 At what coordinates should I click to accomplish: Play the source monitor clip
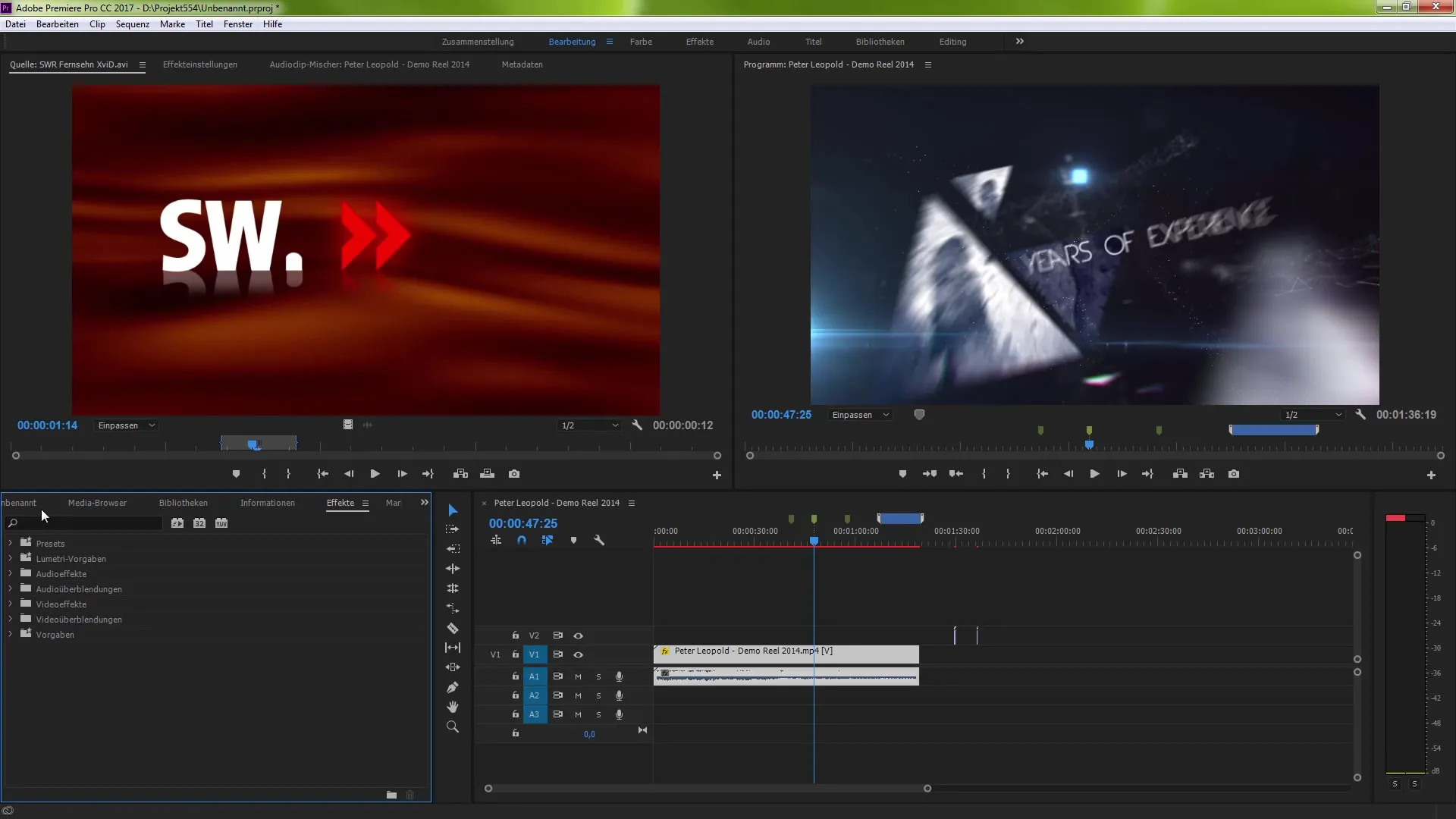pyautogui.click(x=375, y=474)
